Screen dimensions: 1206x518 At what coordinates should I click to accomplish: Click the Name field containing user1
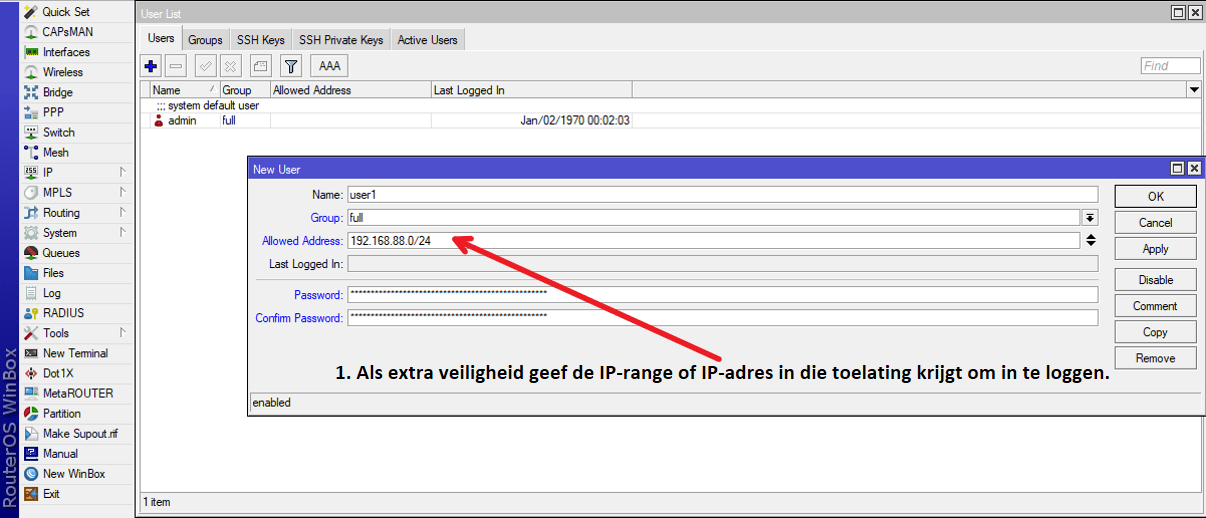tap(722, 194)
